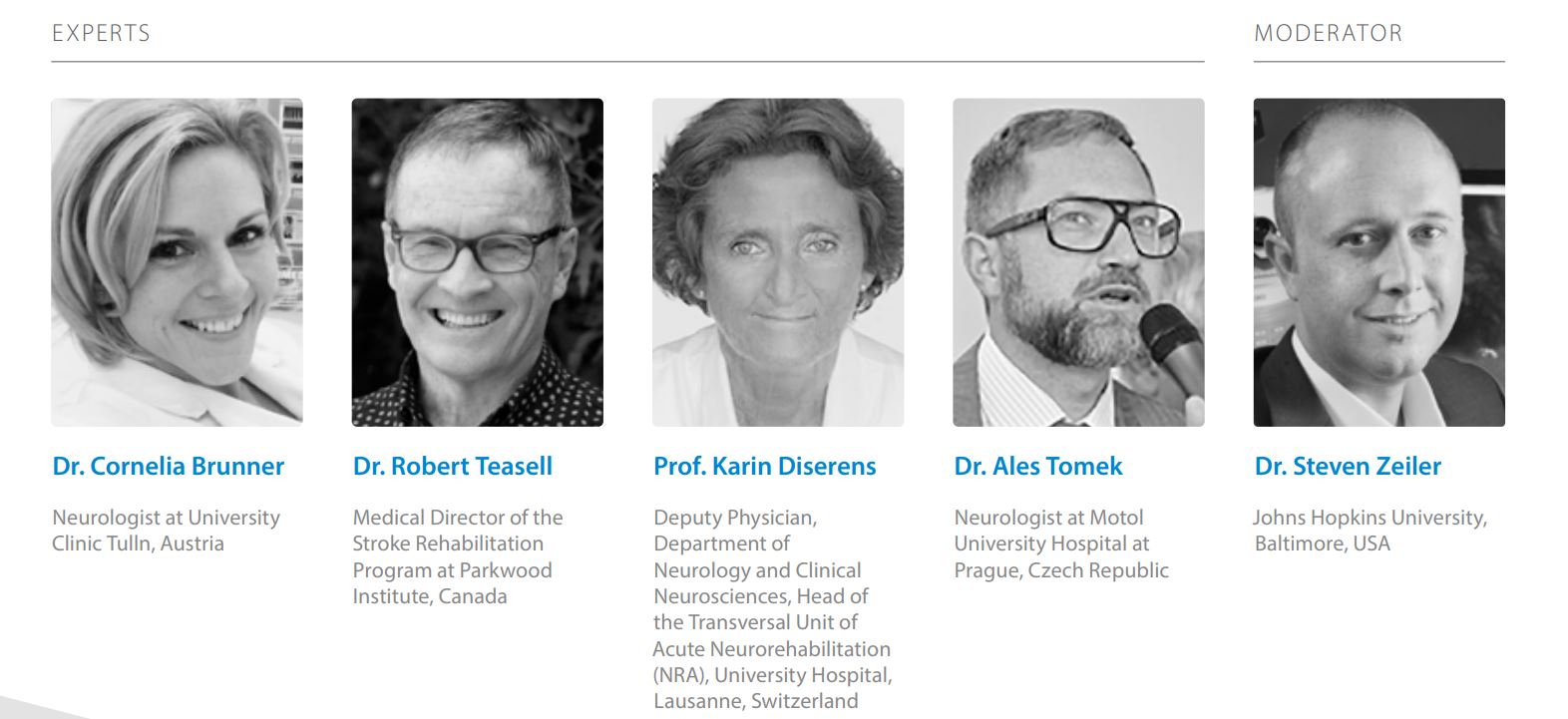Click the 'Lausanne, Switzerland' text line
1568x719 pixels.
[x=756, y=701]
